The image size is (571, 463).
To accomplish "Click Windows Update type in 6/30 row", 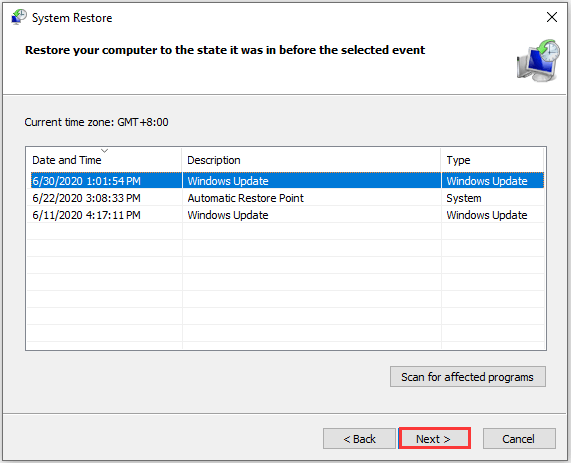I will tap(487, 181).
